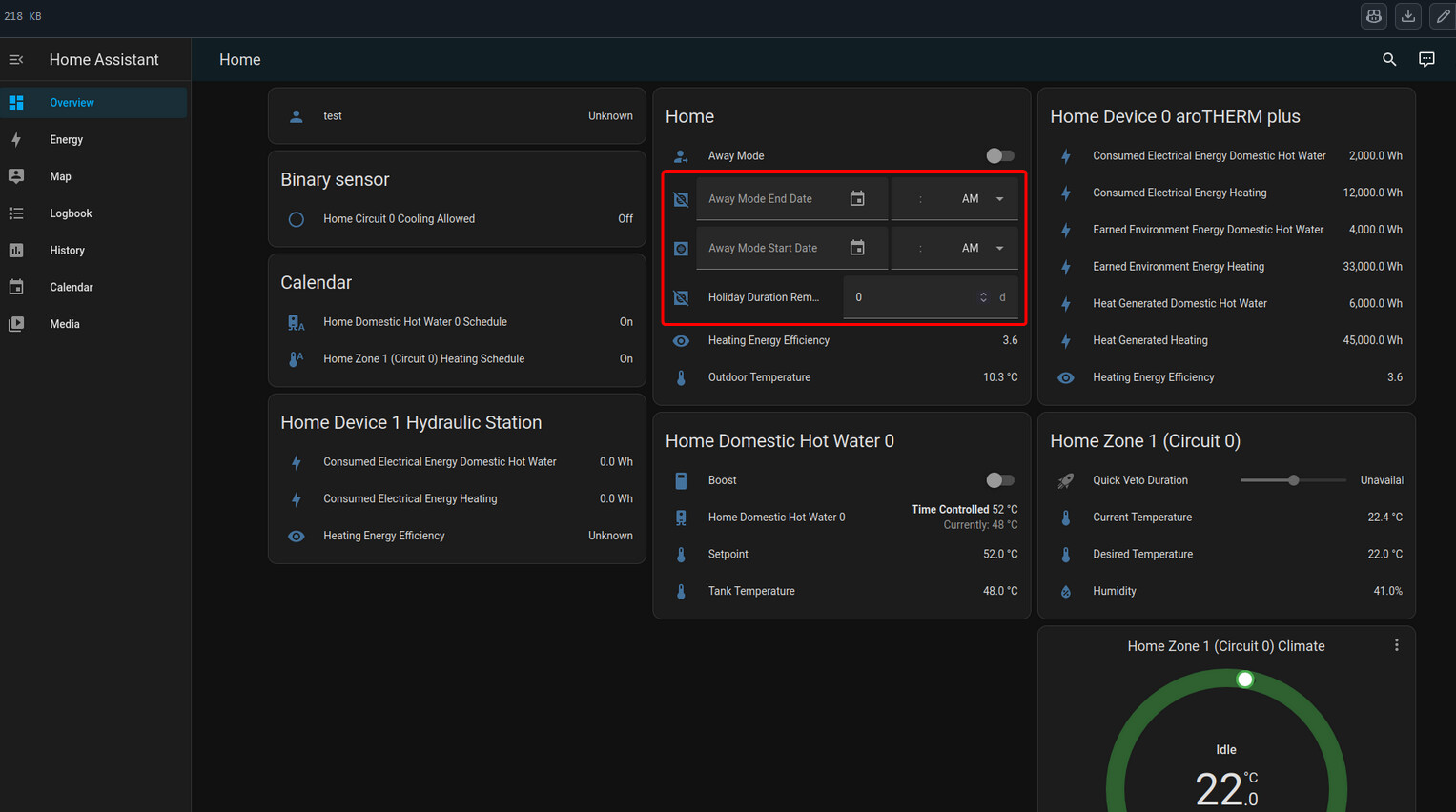Open the Climate card three-dot menu
This screenshot has height=812, width=1456.
coord(1396,645)
